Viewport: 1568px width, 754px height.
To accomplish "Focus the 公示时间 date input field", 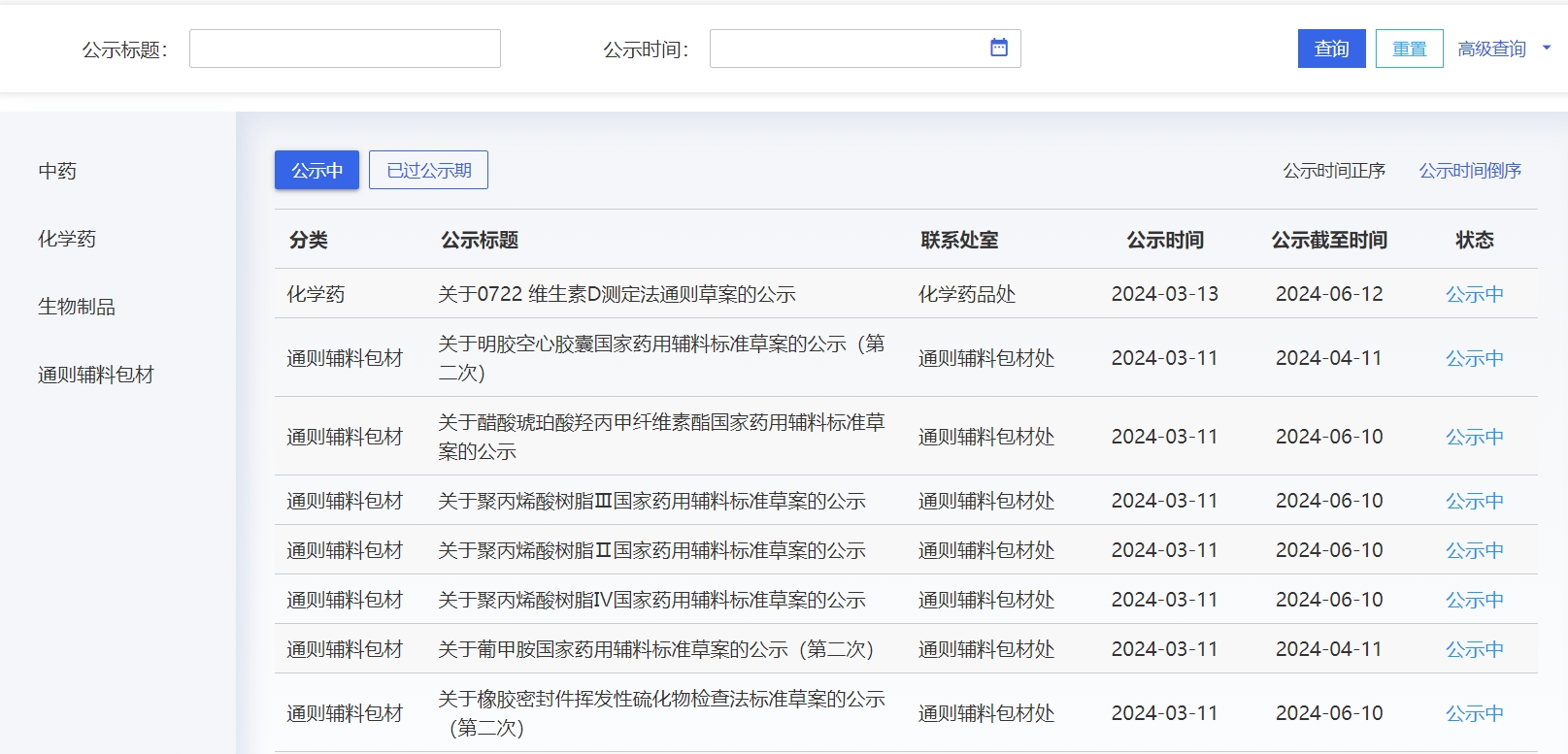I will (x=845, y=49).
